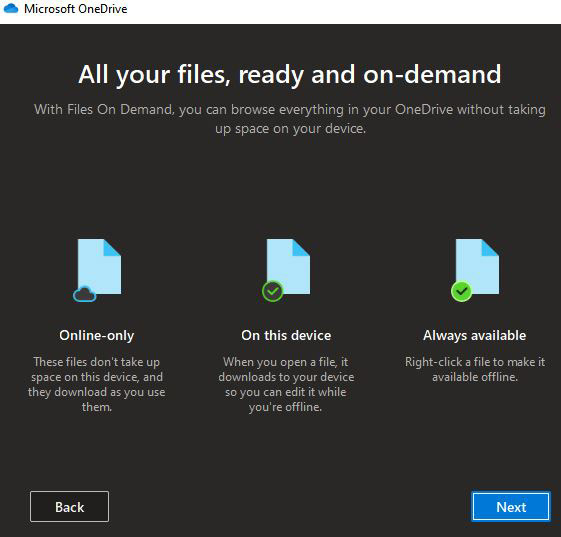
Task: Click the Always available description text
Action: pos(475,369)
